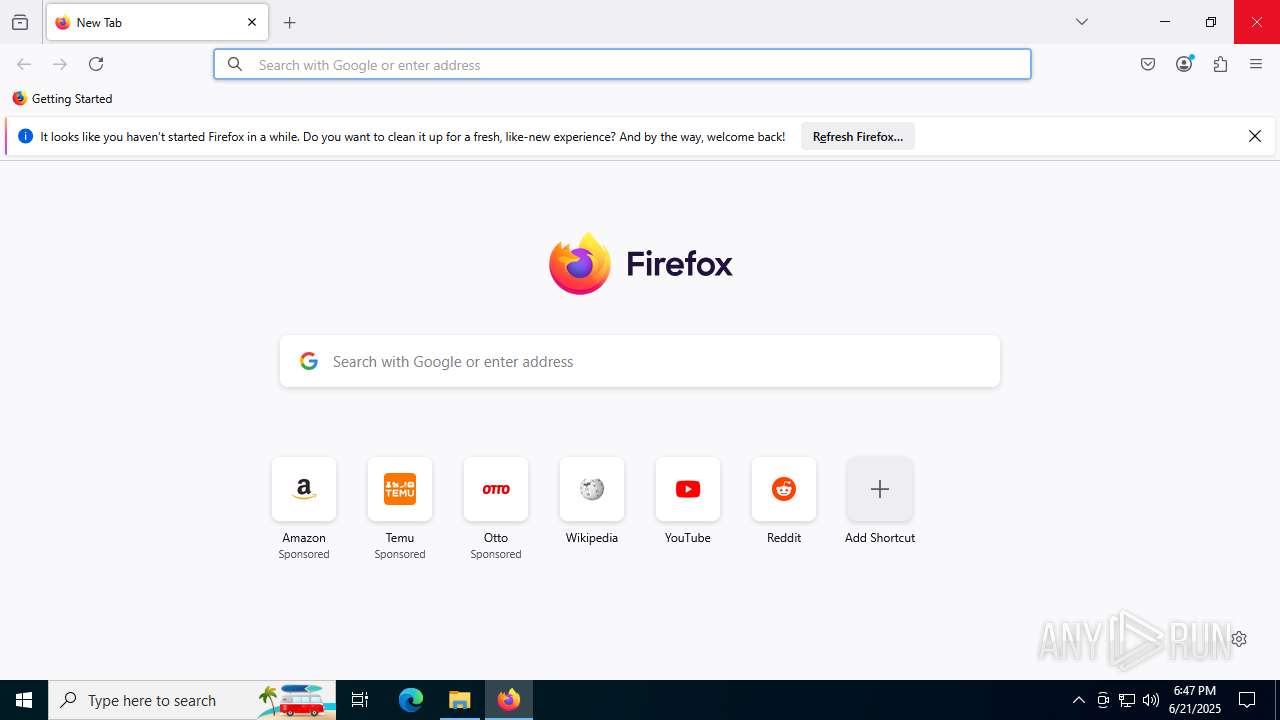Click the taskbar search box
The image size is (1280, 720).
tap(192, 700)
